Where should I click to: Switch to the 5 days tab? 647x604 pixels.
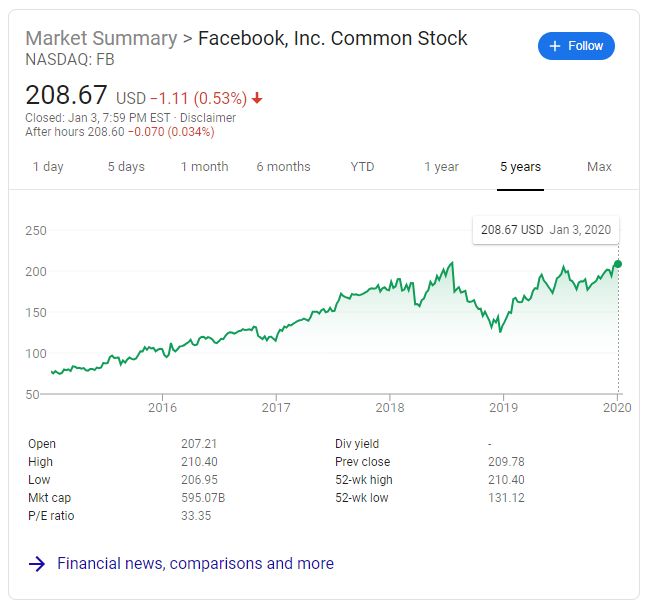click(126, 167)
